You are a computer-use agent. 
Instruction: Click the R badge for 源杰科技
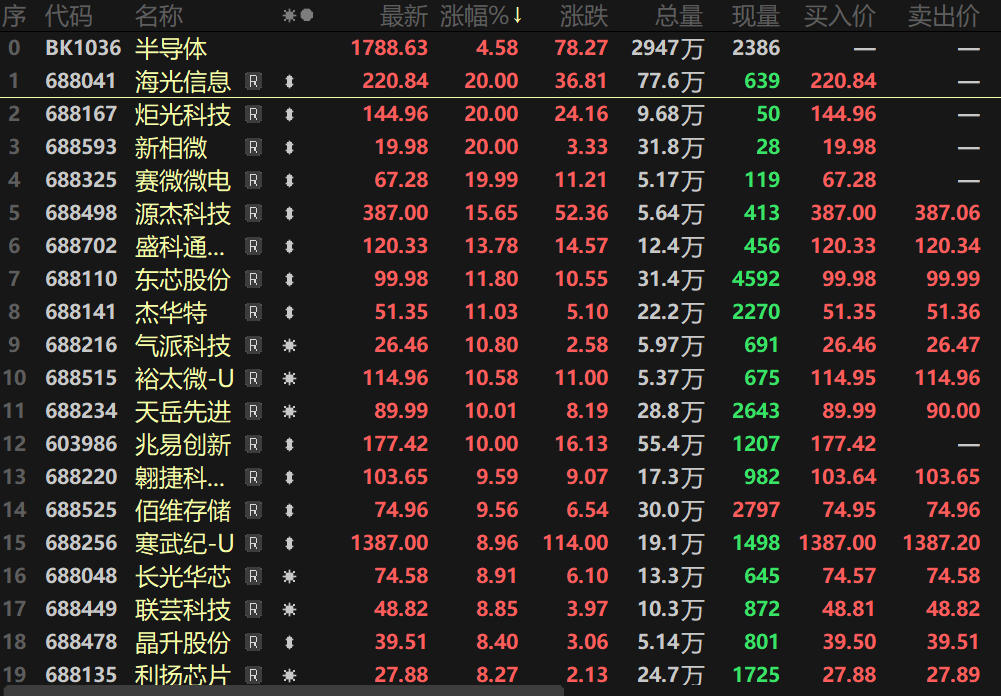click(253, 213)
